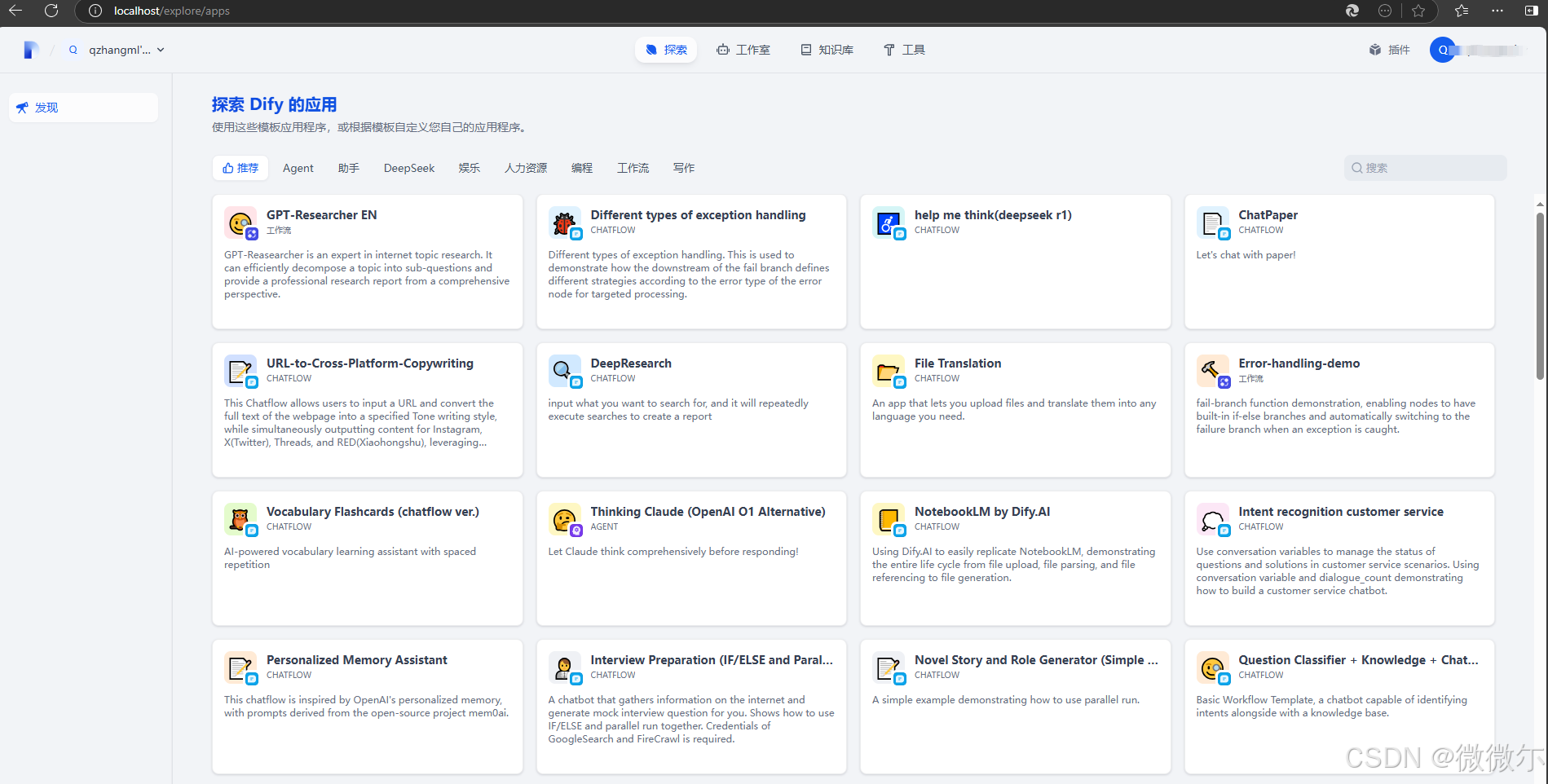
Task: Open Vocabulary Flashcards (chatflow ver.) title
Action: pos(373,512)
